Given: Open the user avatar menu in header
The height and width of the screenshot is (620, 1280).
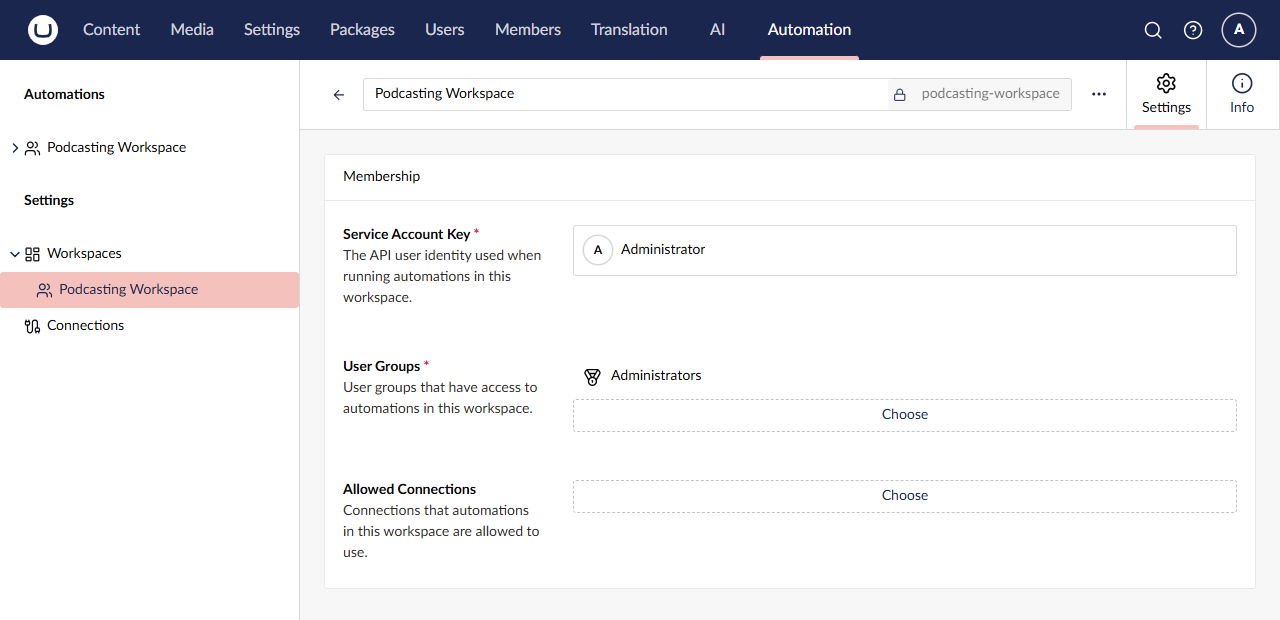Looking at the screenshot, I should point(1239,30).
